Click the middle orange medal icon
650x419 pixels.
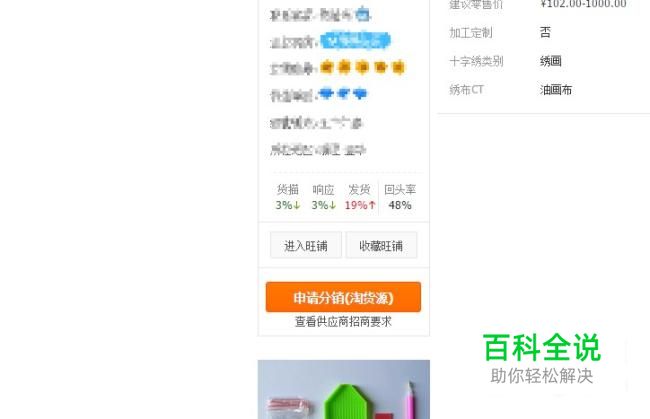pyautogui.click(x=362, y=67)
